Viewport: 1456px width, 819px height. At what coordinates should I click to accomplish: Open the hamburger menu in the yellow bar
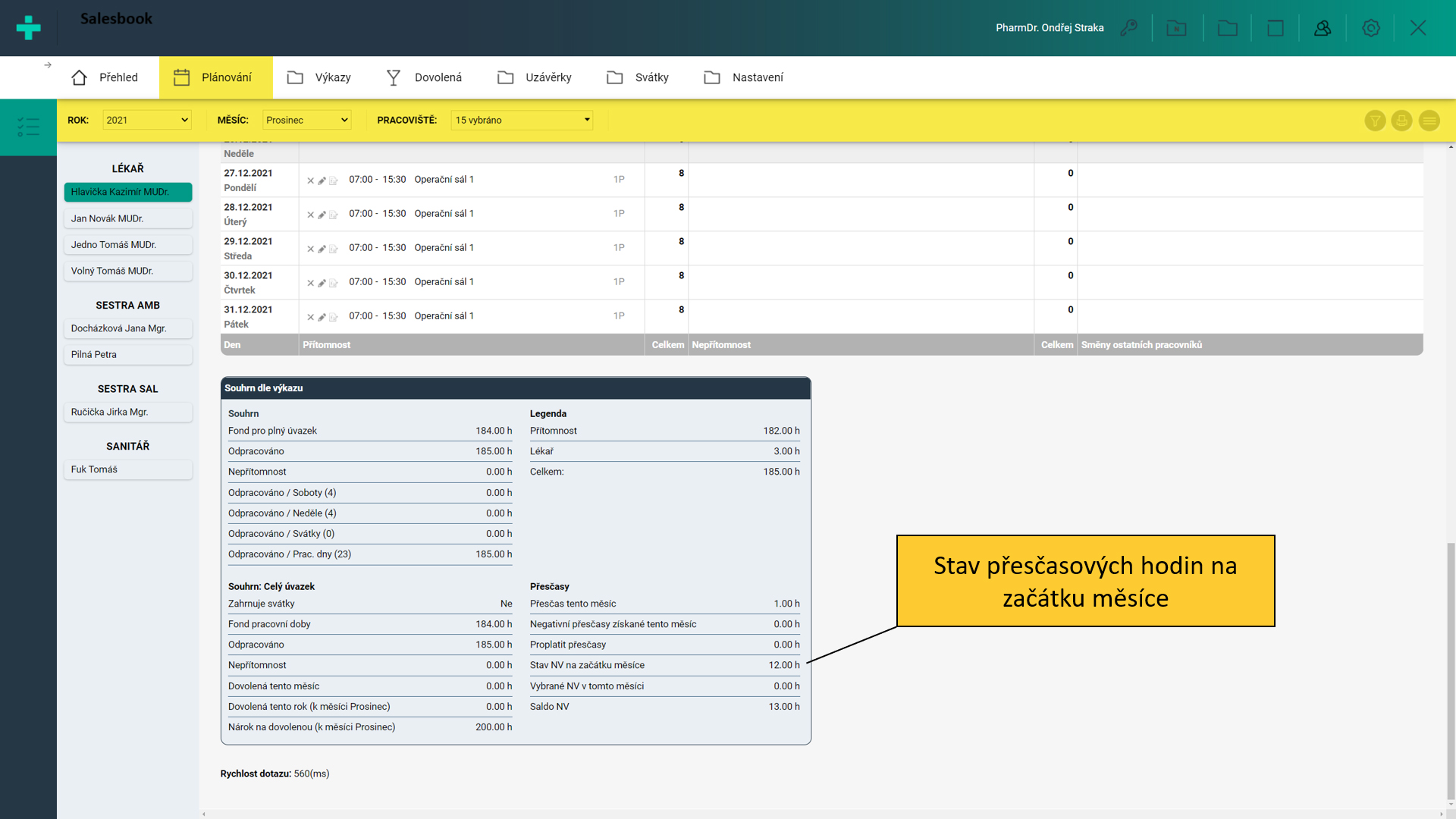1429,121
